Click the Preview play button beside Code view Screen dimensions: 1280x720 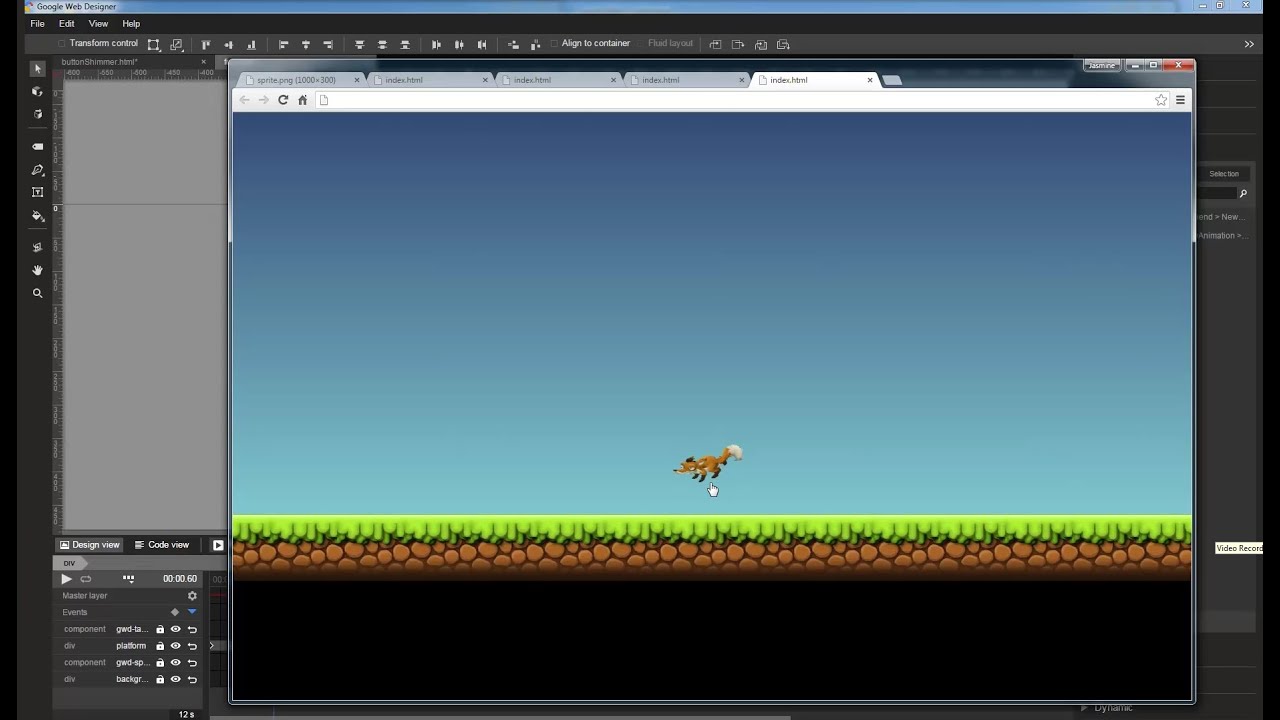tap(218, 545)
